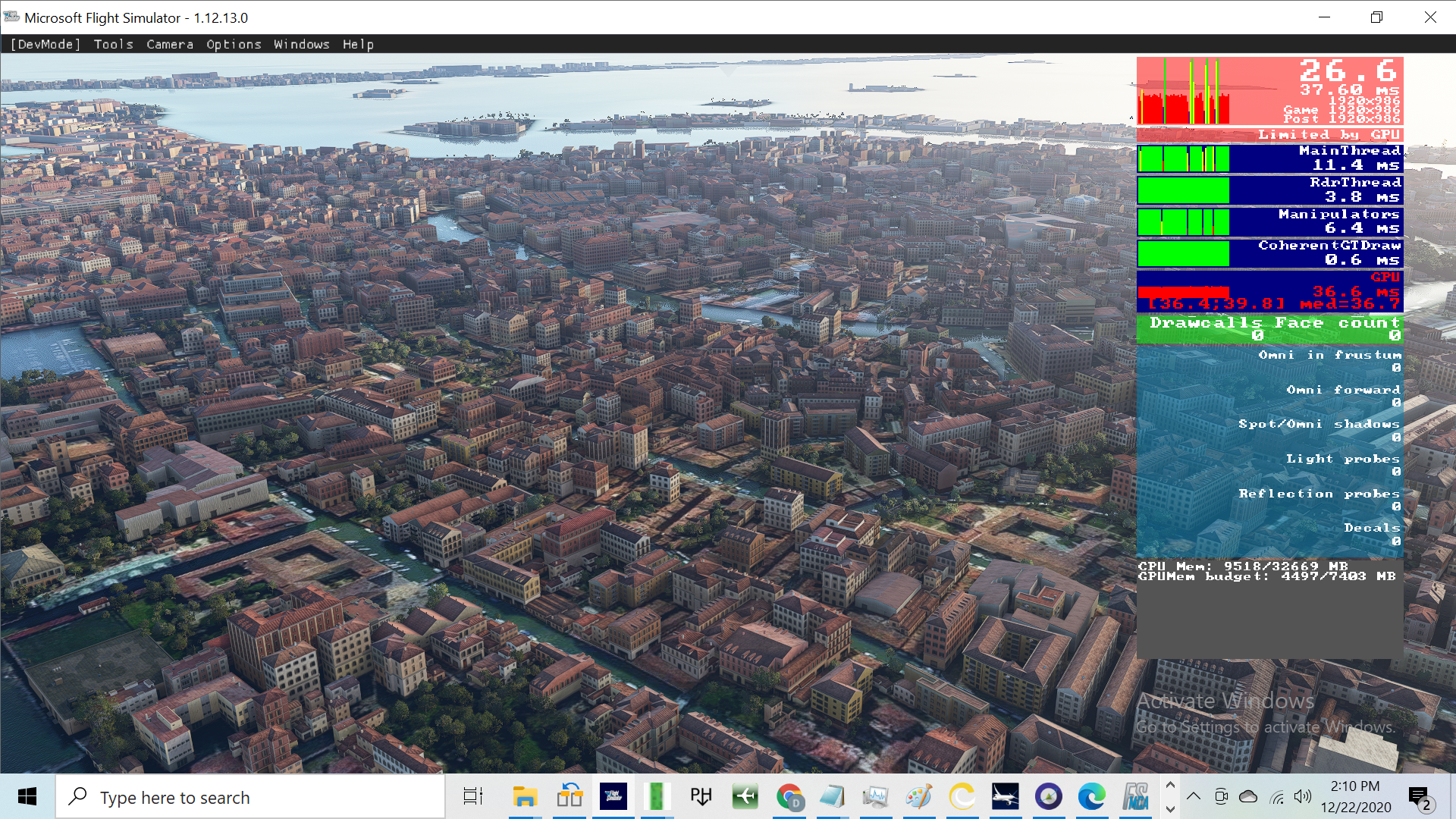Open the DevMode menu

pyautogui.click(x=45, y=44)
